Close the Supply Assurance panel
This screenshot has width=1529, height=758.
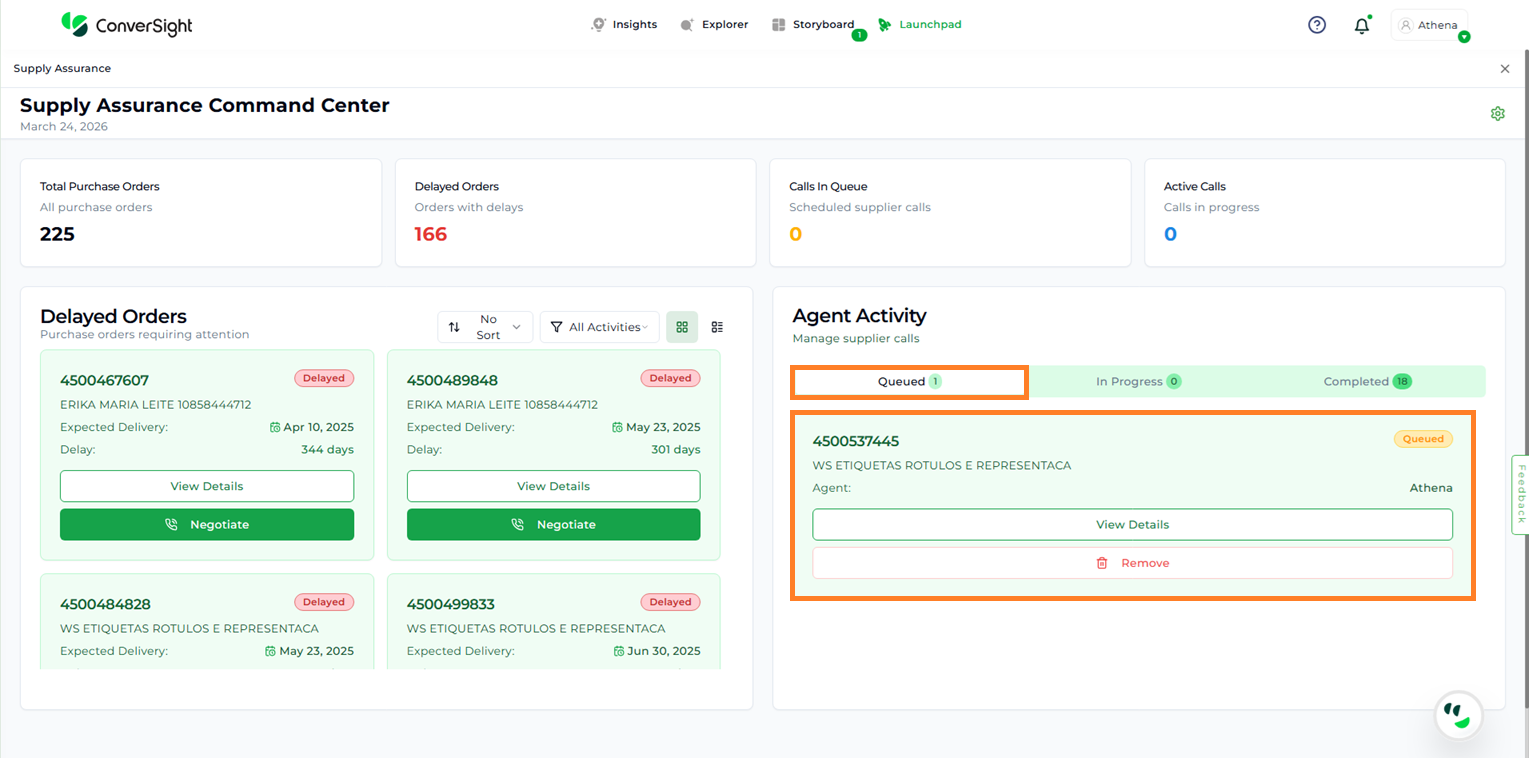click(1505, 69)
